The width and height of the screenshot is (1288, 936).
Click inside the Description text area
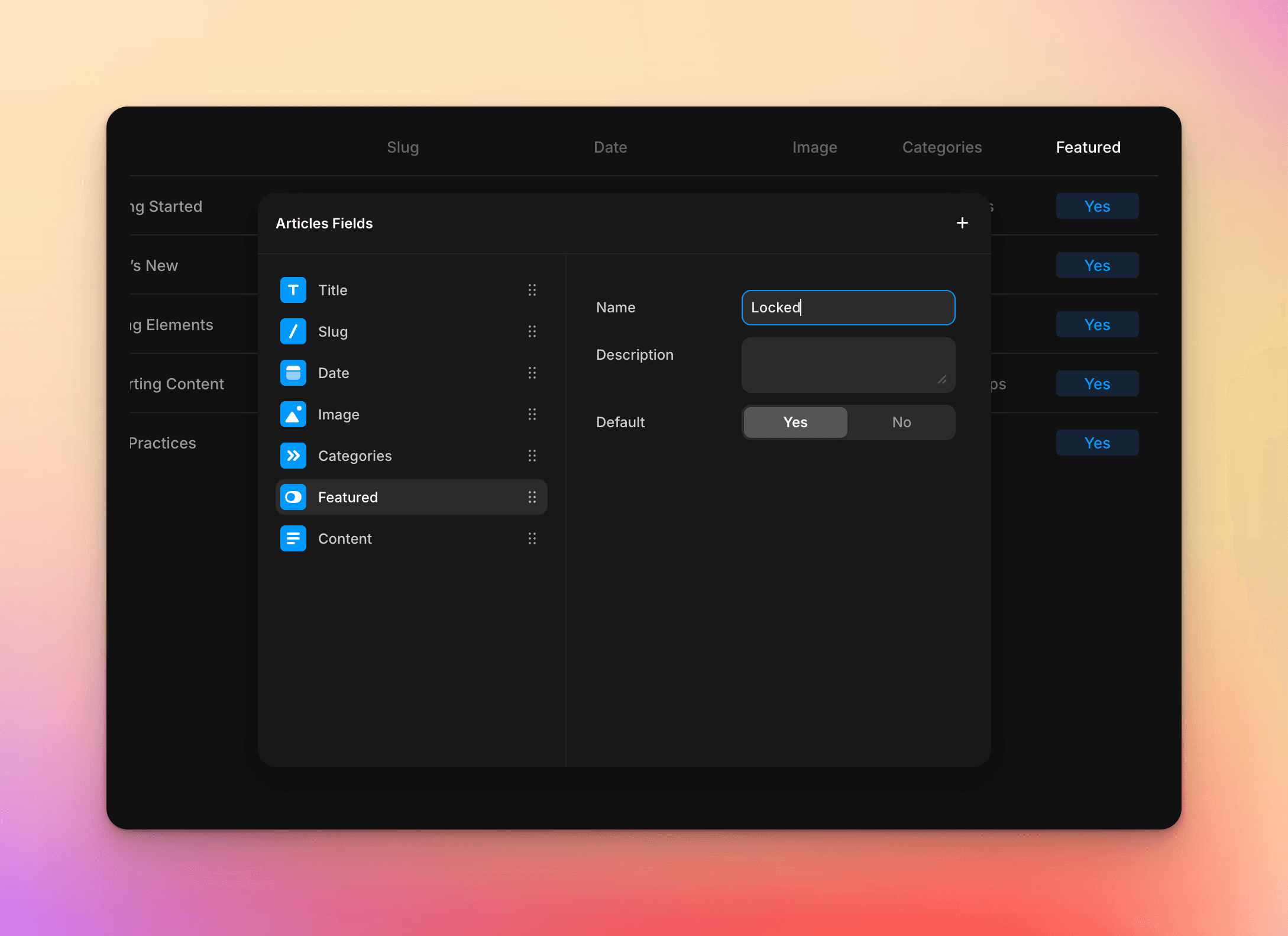(848, 365)
